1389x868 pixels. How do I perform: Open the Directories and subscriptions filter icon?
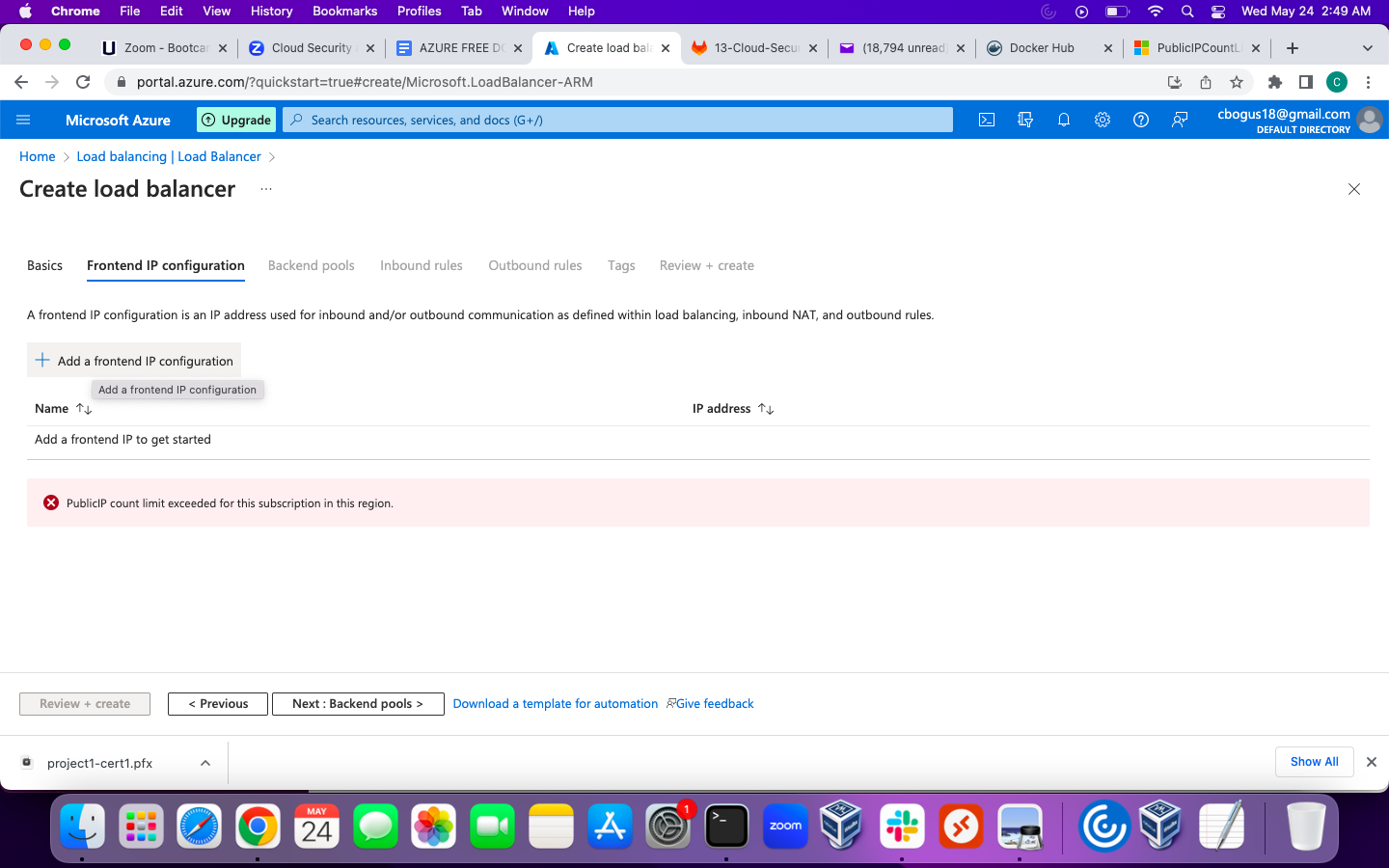tap(1025, 120)
